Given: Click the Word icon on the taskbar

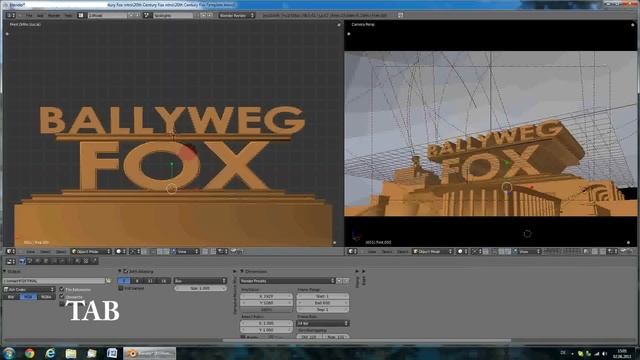Looking at the screenshot, I should point(112,353).
